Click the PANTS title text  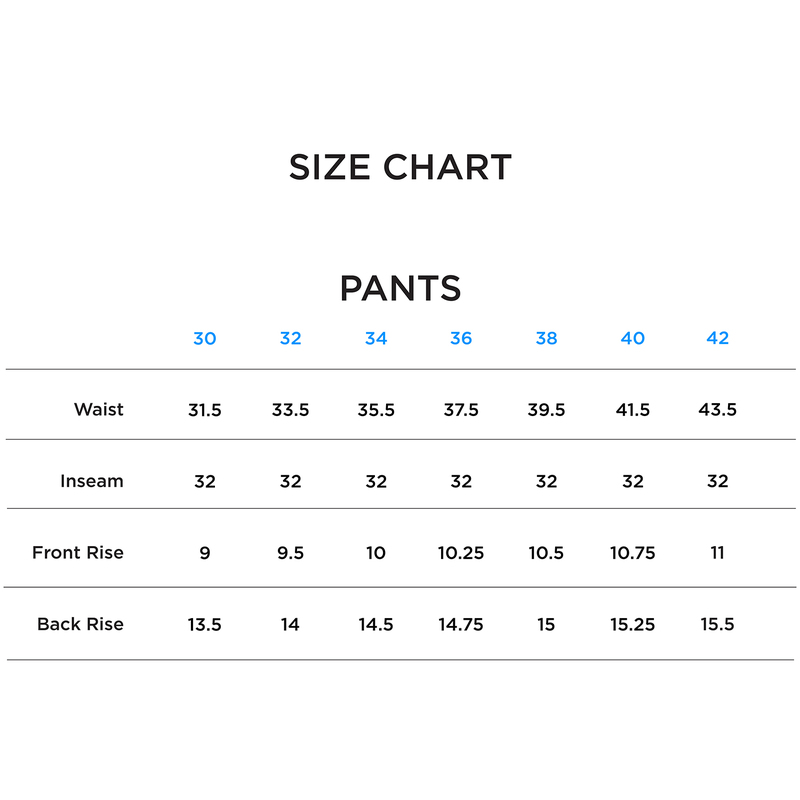(x=400, y=288)
